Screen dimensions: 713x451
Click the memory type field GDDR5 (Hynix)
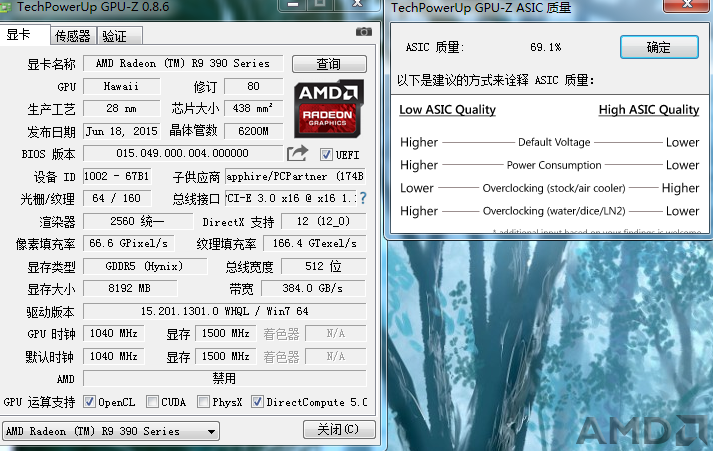pos(145,266)
